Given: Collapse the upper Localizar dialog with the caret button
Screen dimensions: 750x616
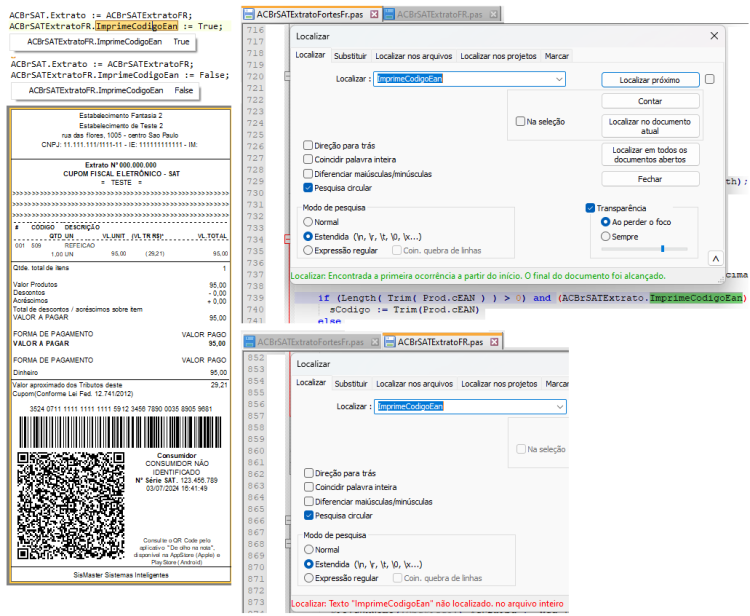Looking at the screenshot, I should click(716, 259).
